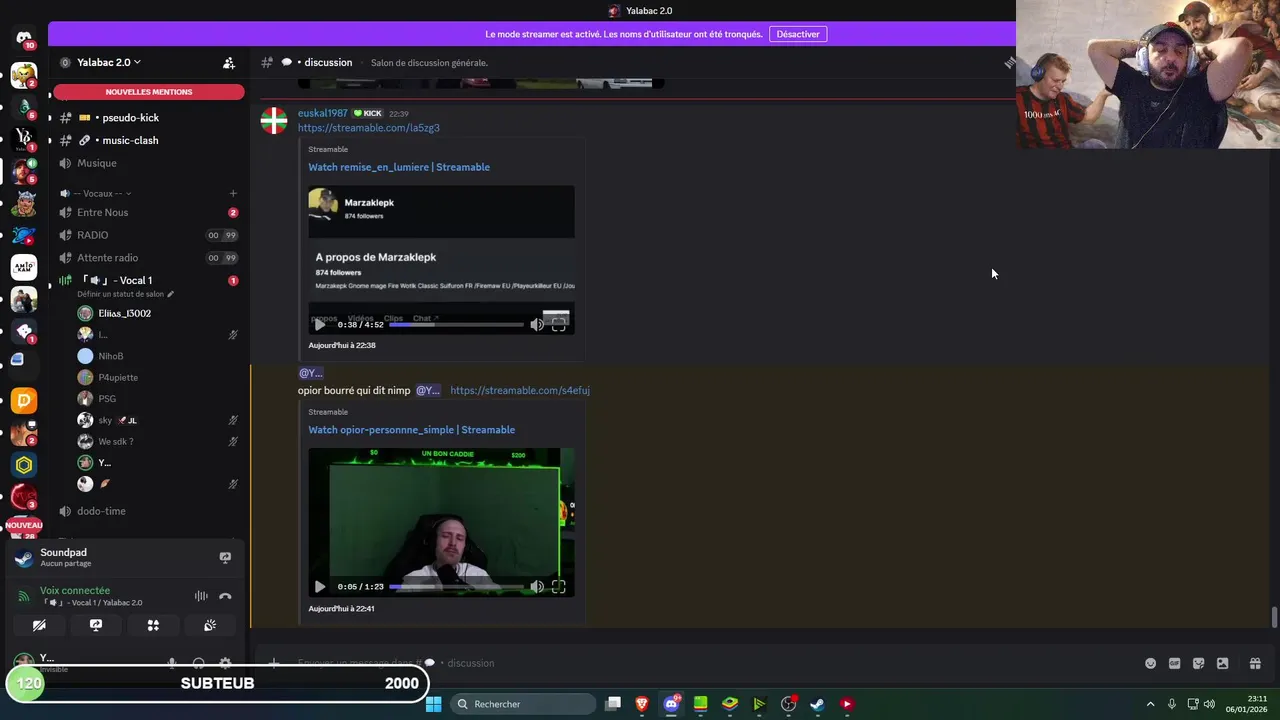Seek within the opior-personne_simple video progress bar

click(x=456, y=587)
